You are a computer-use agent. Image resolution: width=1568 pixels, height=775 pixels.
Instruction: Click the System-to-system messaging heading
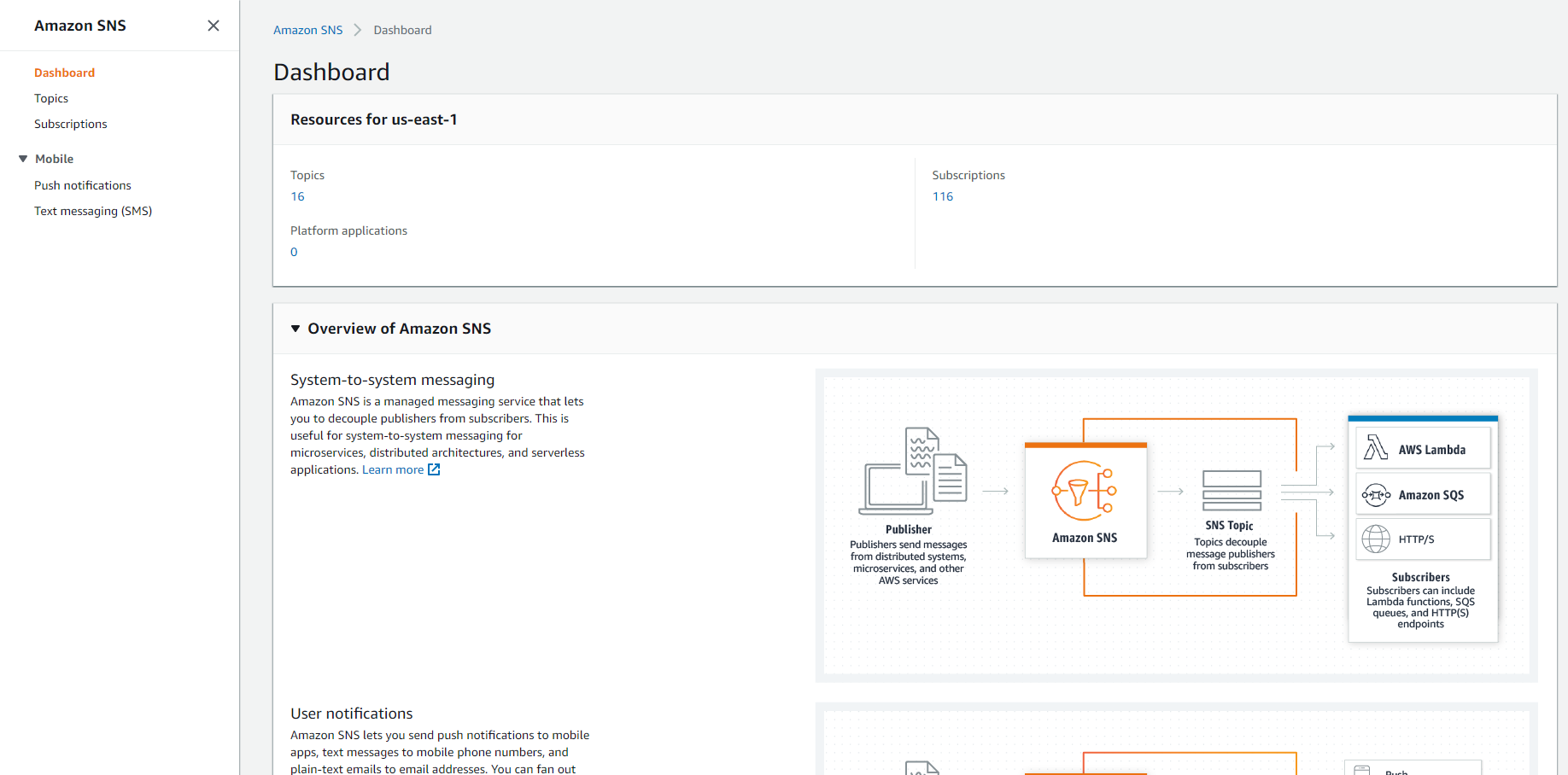(392, 380)
